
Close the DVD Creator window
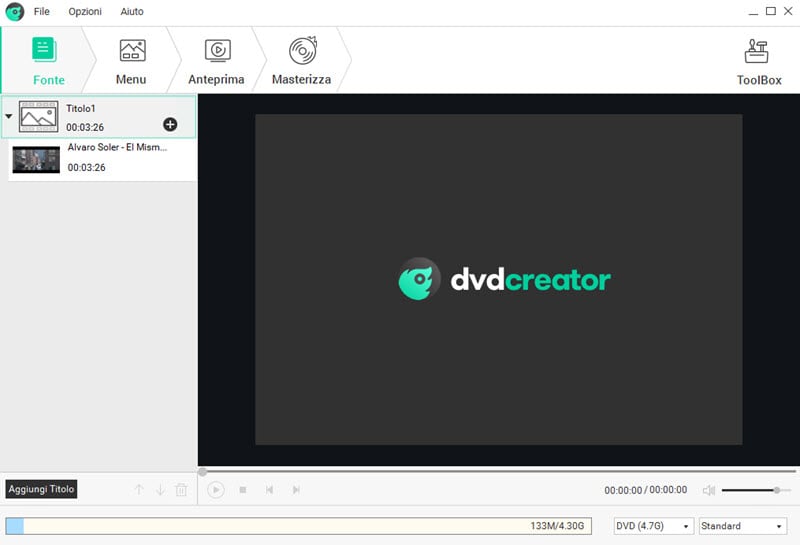pos(788,11)
